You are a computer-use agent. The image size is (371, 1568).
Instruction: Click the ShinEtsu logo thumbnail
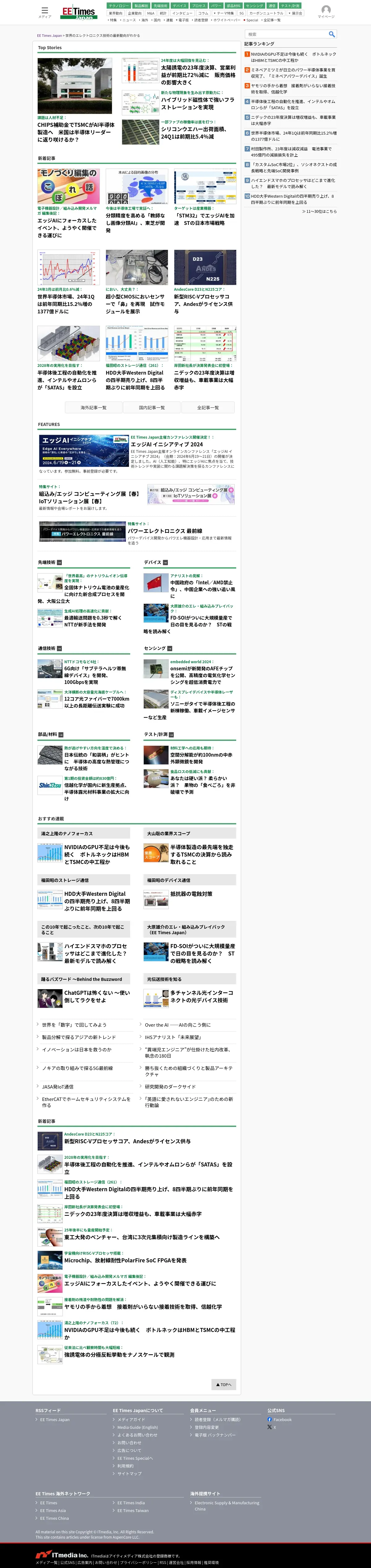[50, 785]
